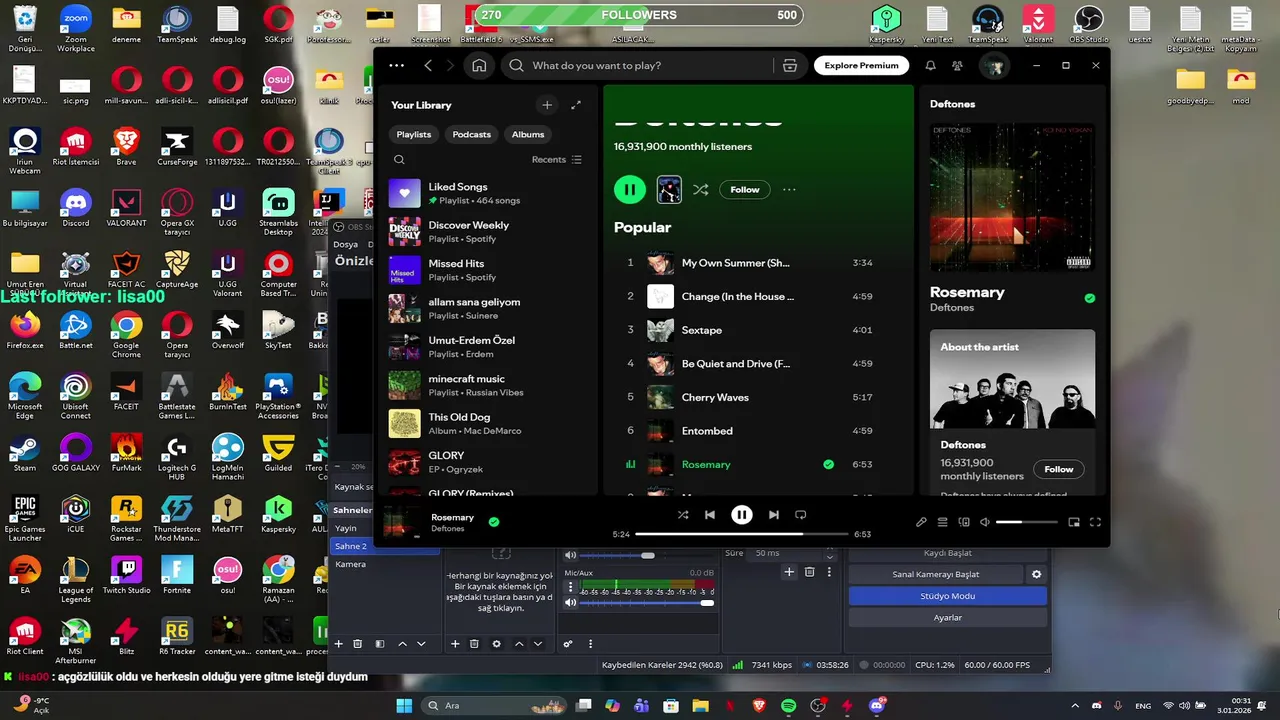Create playlist with plus in Your Library
Screen dimensions: 1280x720
546,105
